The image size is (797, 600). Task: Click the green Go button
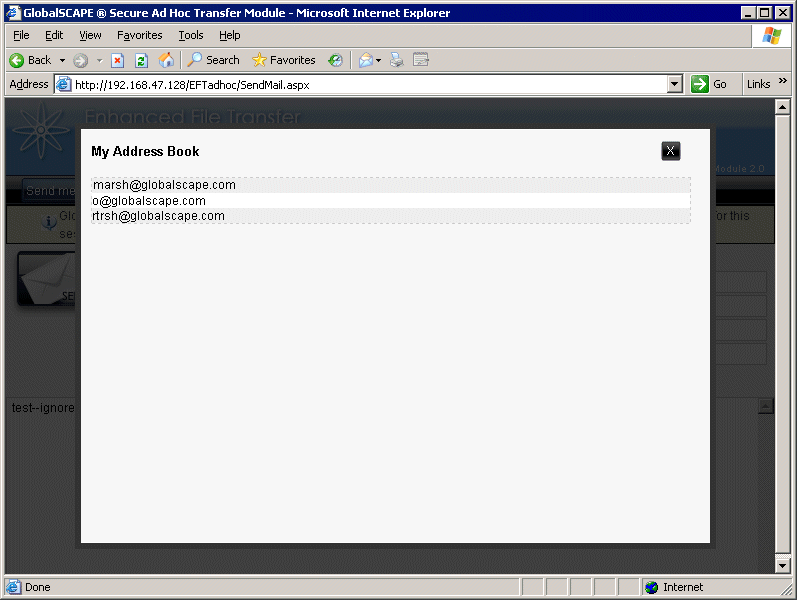click(x=709, y=84)
